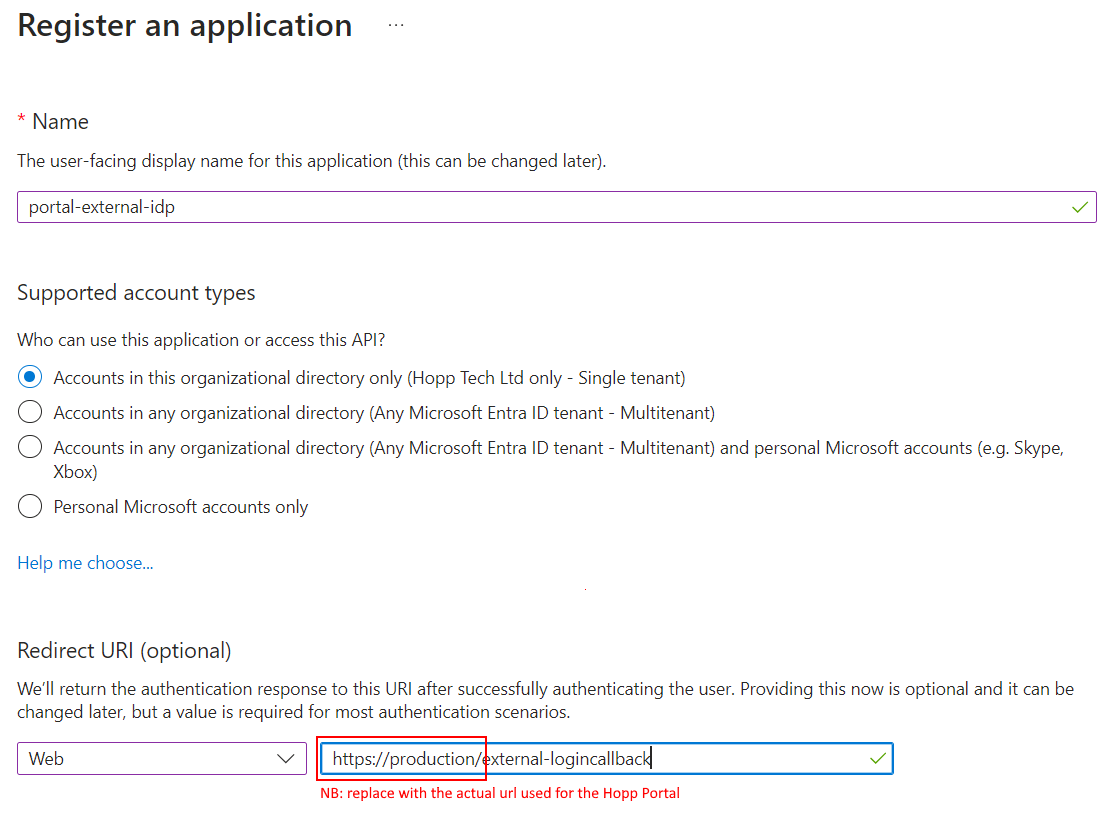
Task: Click the red asterisk next to the Name label
Action: tap(19, 120)
